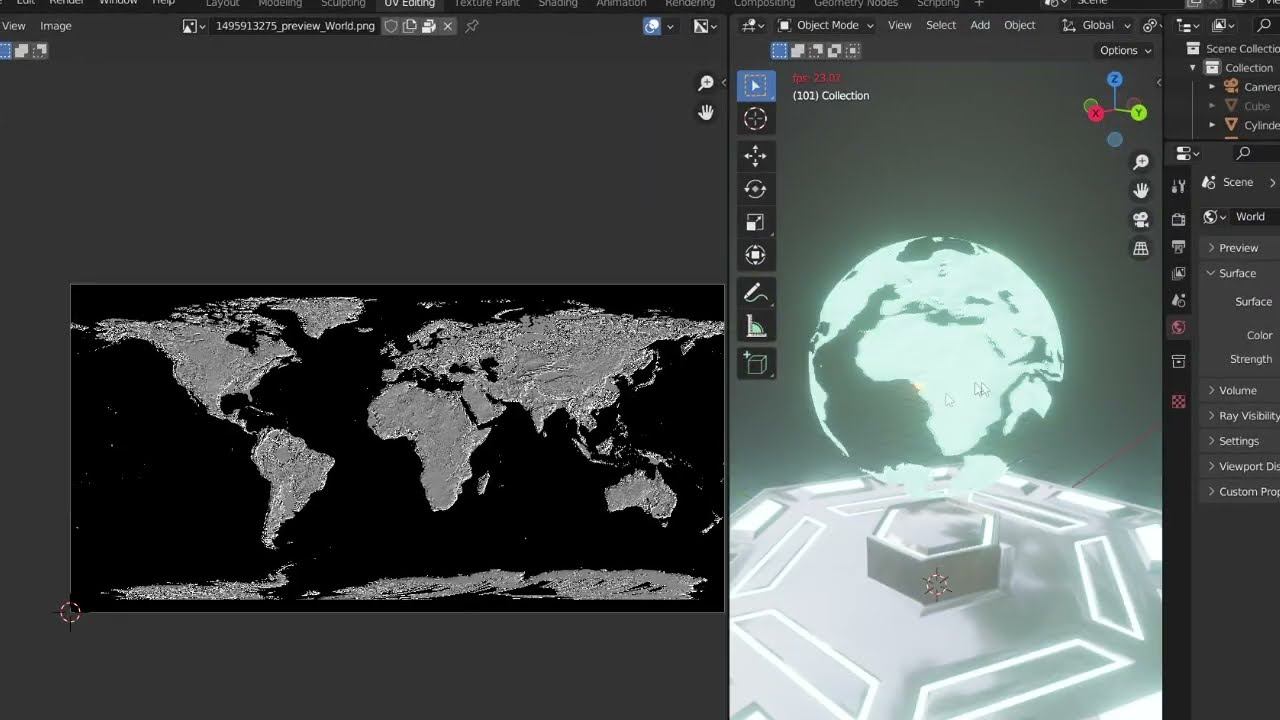Click Y axis on navigation gizmo
The height and width of the screenshot is (720, 1280).
[1138, 113]
